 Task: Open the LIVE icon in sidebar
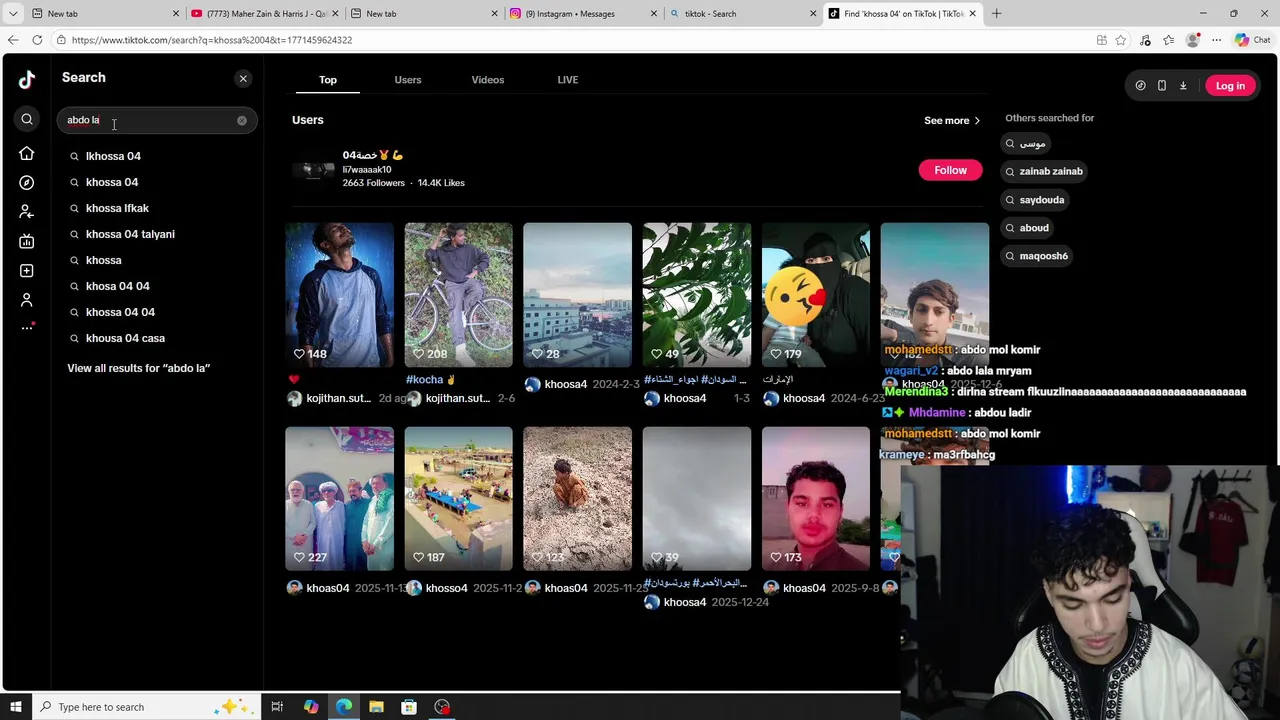[27, 241]
